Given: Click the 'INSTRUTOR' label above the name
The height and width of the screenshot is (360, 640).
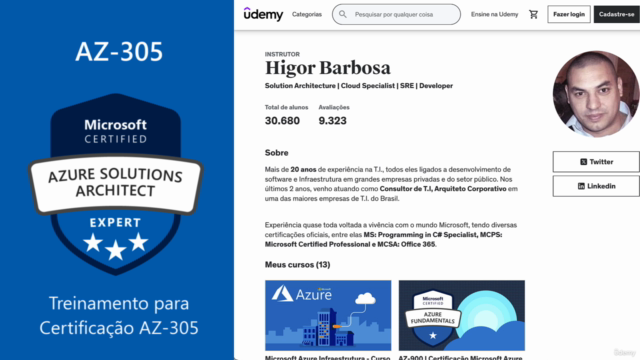Looking at the screenshot, I should pyautogui.click(x=282, y=54).
